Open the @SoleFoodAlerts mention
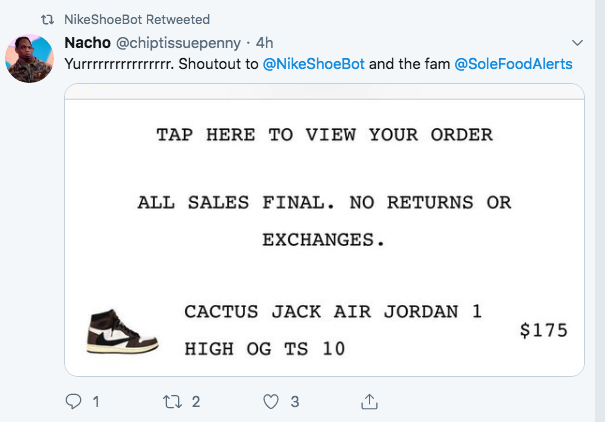This screenshot has height=422, width=605. [x=514, y=64]
